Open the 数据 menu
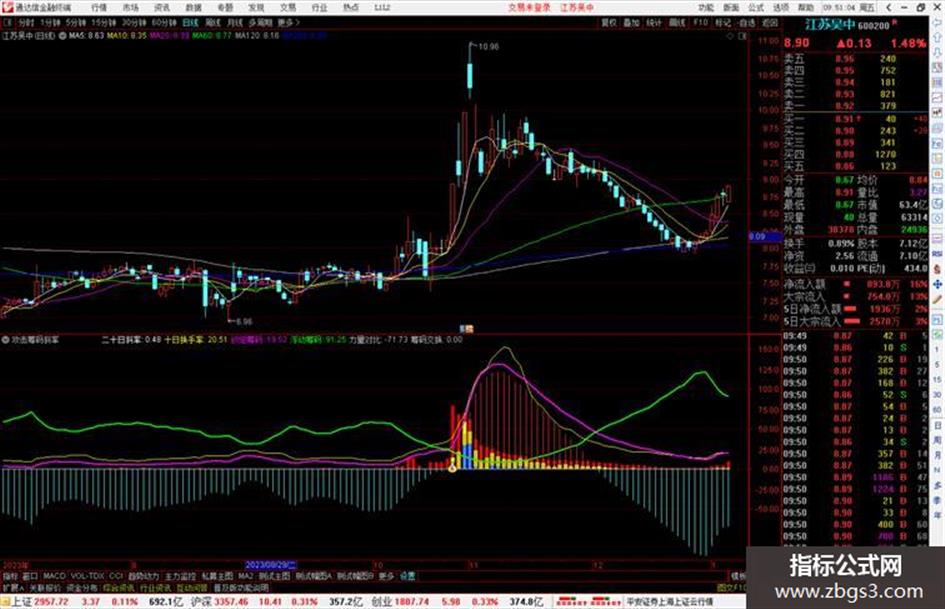The width and height of the screenshot is (945, 609). 193,7
